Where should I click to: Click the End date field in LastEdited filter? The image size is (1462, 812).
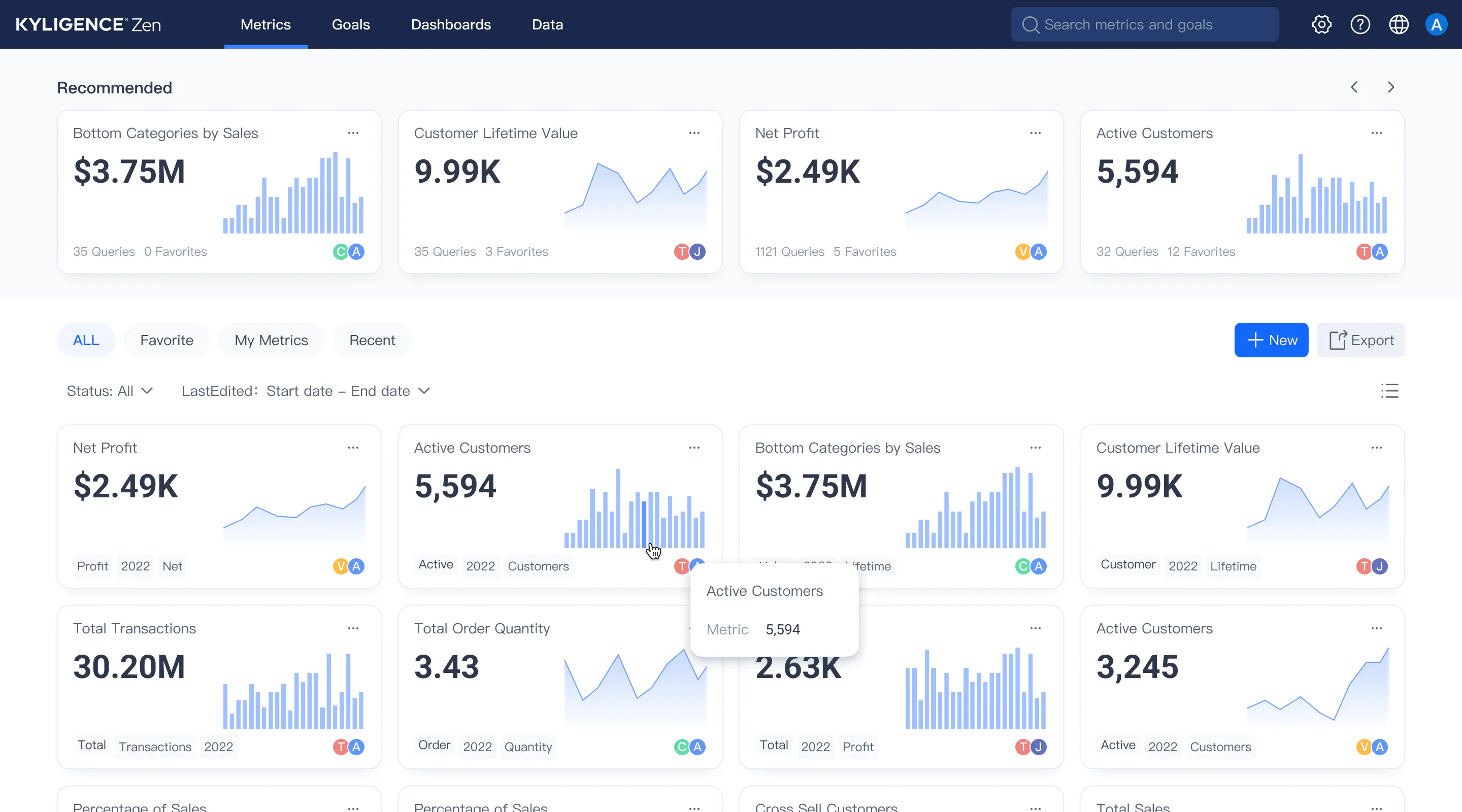click(x=380, y=391)
